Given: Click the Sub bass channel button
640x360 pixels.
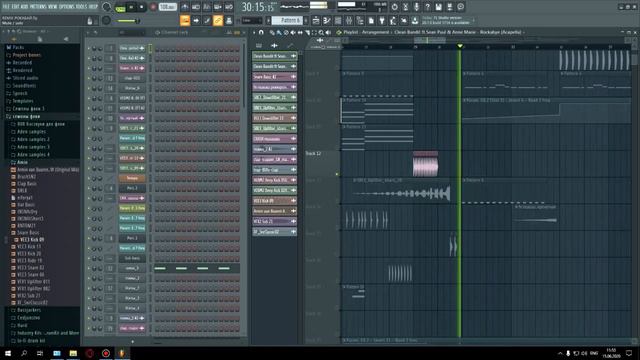Looking at the screenshot, I should pos(132,258).
